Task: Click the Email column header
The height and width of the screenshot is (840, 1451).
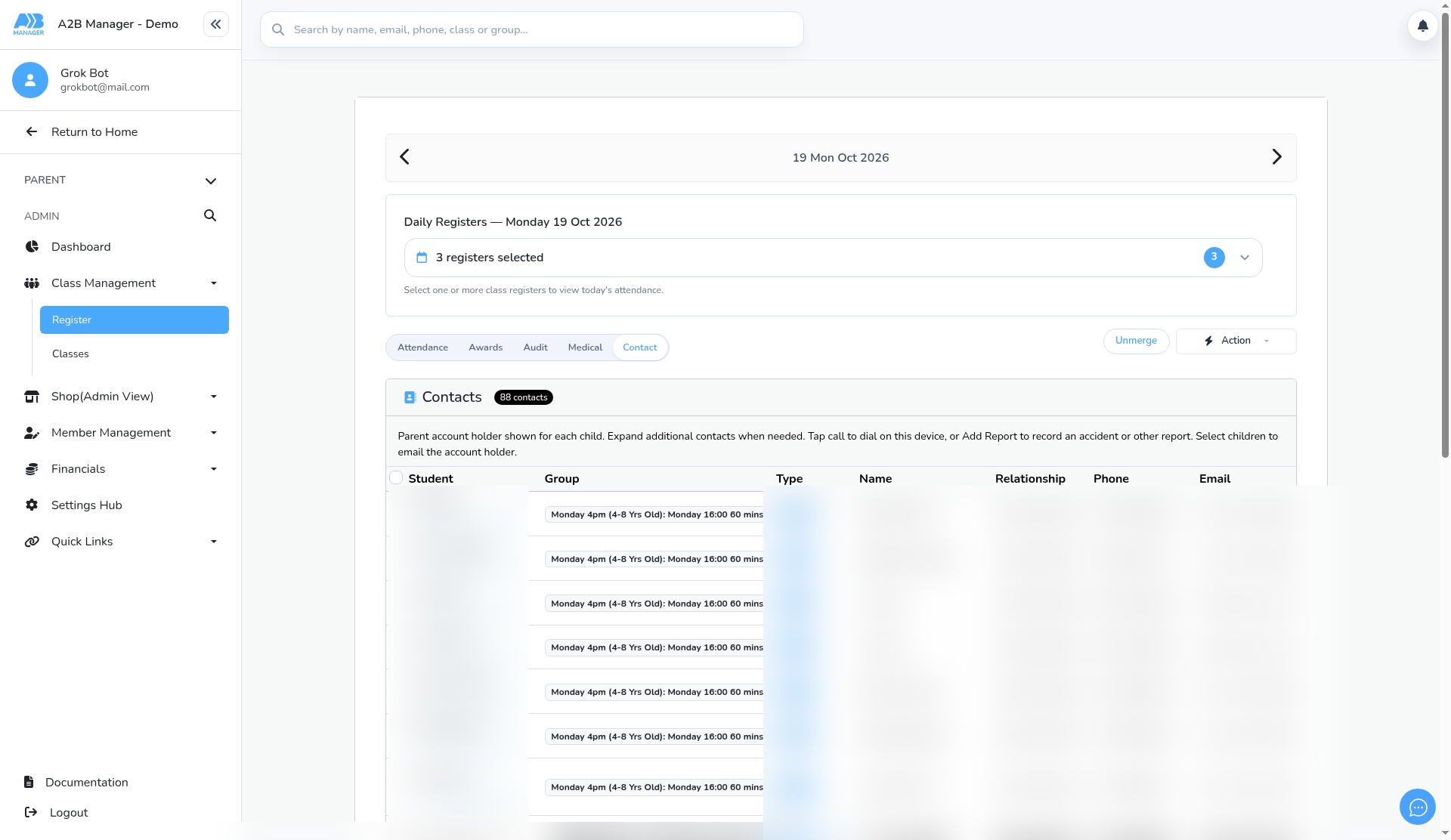Action: [1214, 479]
